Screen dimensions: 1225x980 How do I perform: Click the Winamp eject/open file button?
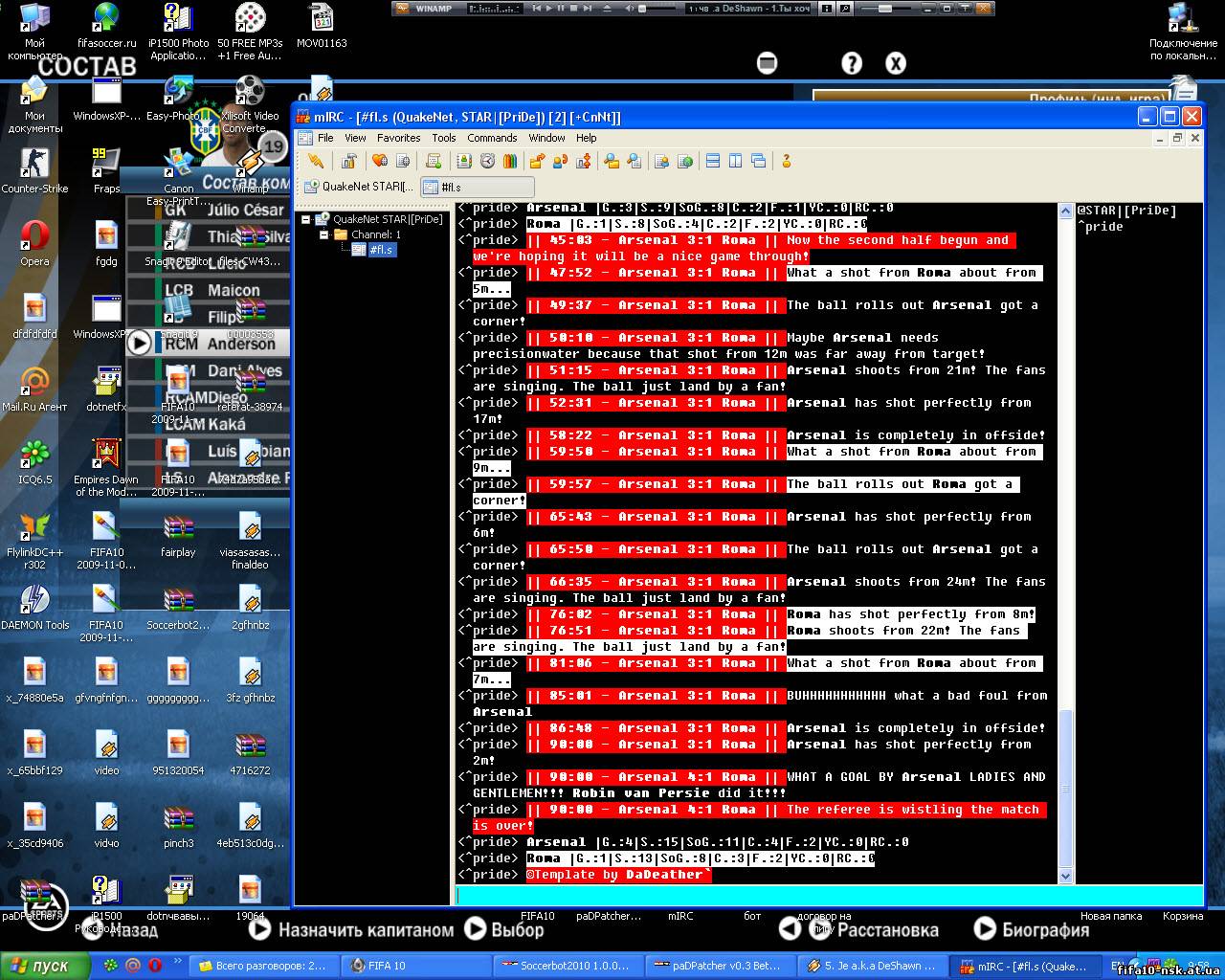[x=607, y=8]
